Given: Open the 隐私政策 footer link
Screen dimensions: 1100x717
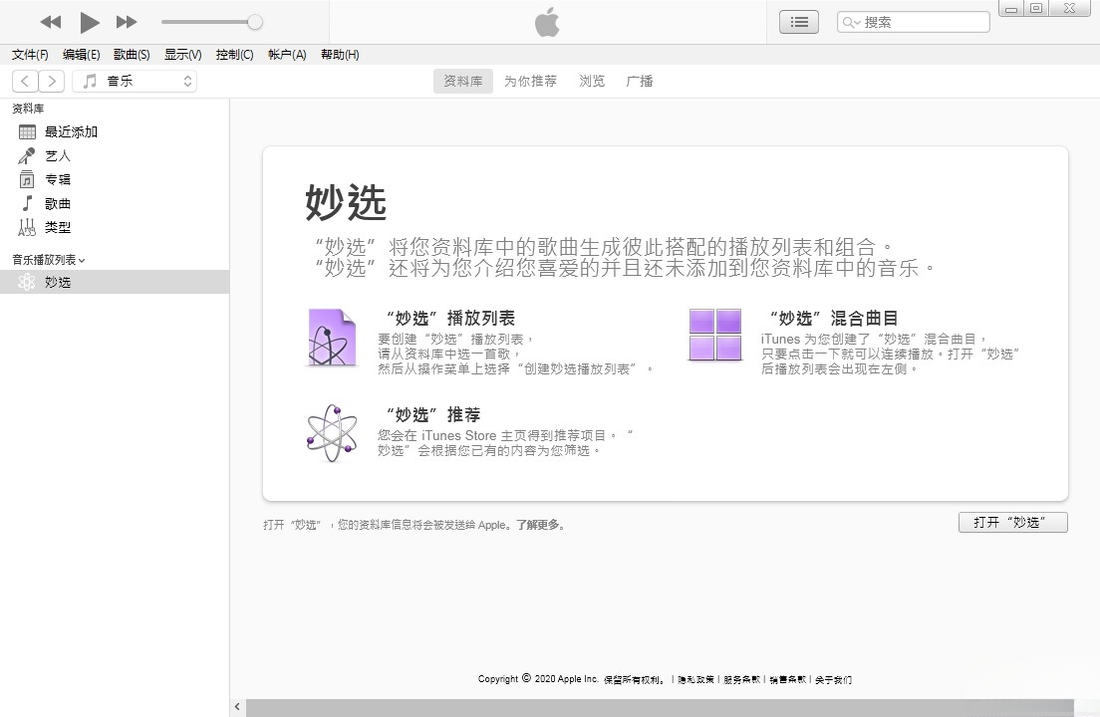Looking at the screenshot, I should (696, 680).
